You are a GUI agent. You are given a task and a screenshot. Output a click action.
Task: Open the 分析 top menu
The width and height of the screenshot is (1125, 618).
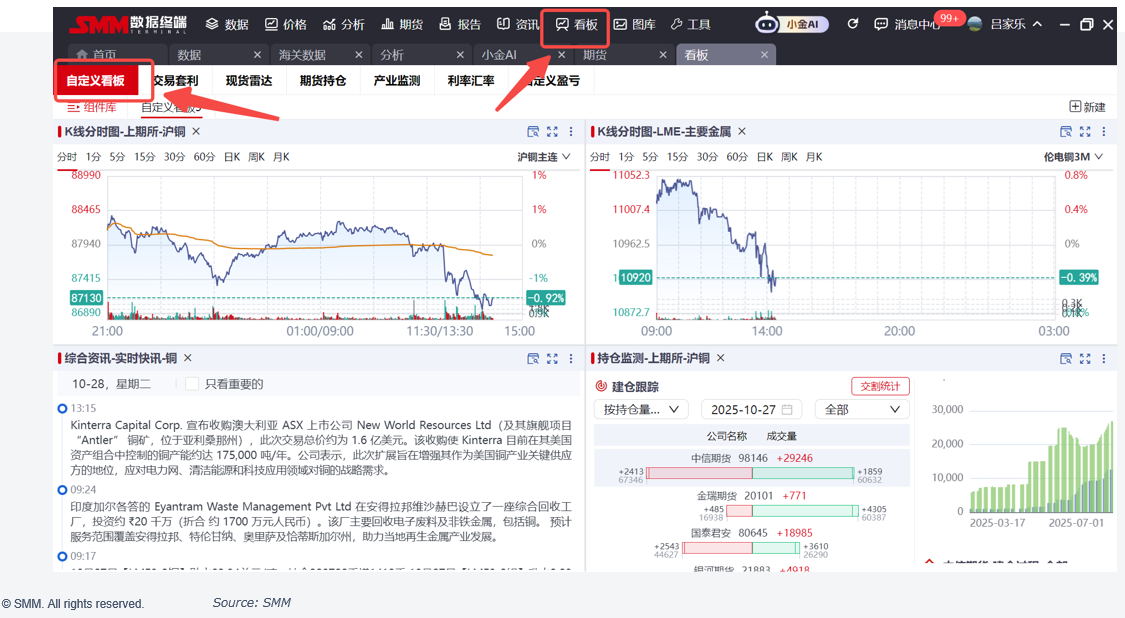tap(344, 24)
